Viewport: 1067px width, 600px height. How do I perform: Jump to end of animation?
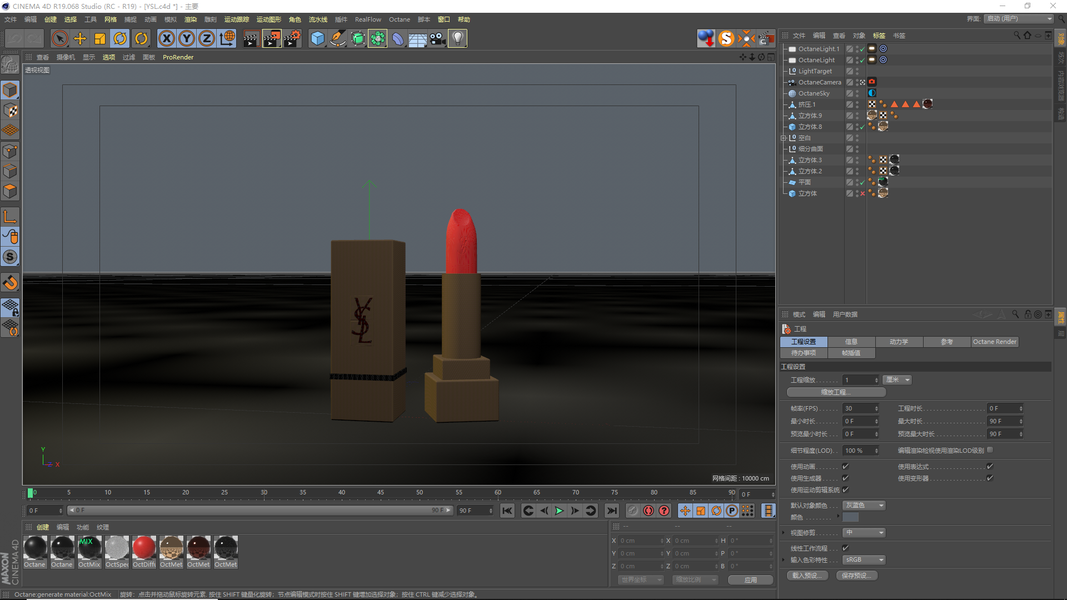612,510
